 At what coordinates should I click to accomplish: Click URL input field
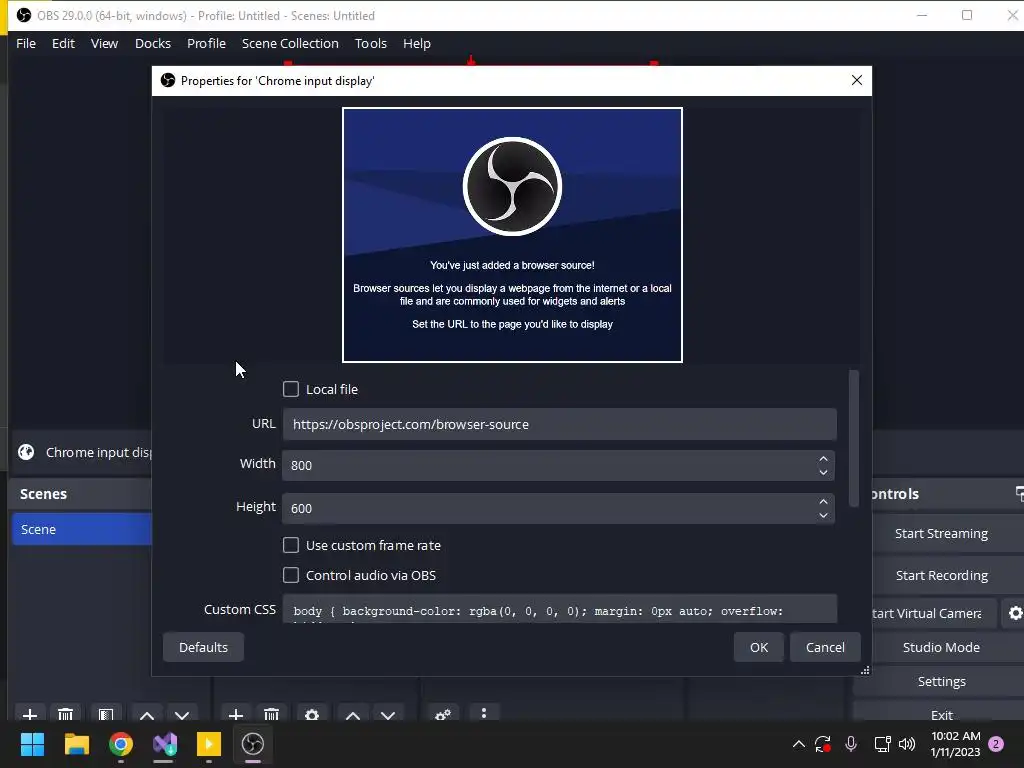pyautogui.click(x=559, y=424)
